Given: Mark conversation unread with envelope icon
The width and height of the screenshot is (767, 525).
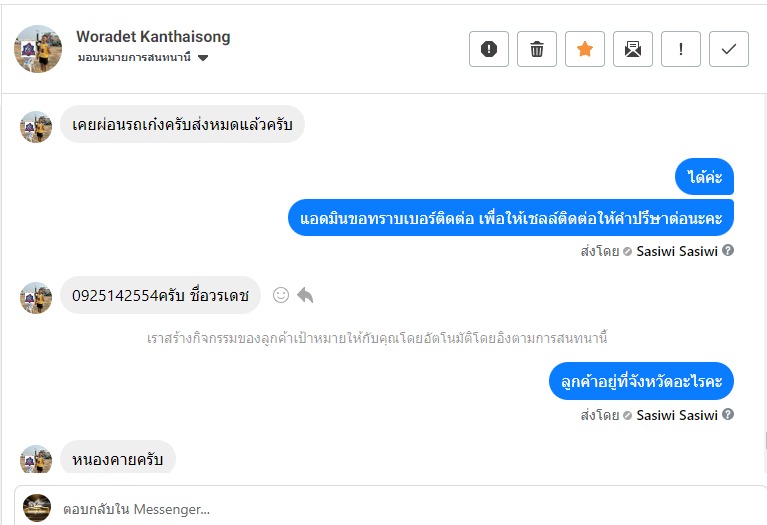Looking at the screenshot, I should coord(633,49).
